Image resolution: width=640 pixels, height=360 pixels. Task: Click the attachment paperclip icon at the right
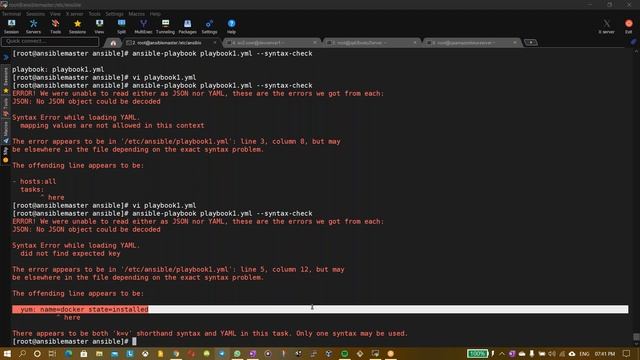[x=633, y=42]
